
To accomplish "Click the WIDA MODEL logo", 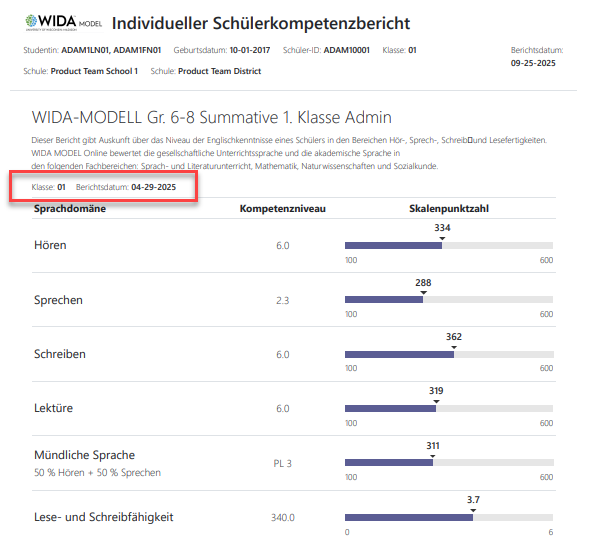I will pos(64,23).
